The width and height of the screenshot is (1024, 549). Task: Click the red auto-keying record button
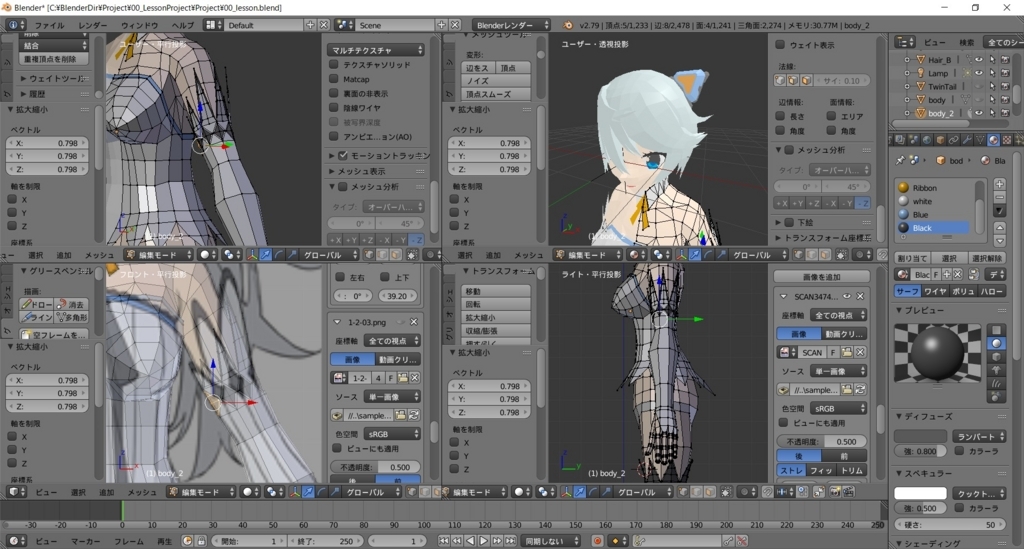[598, 541]
